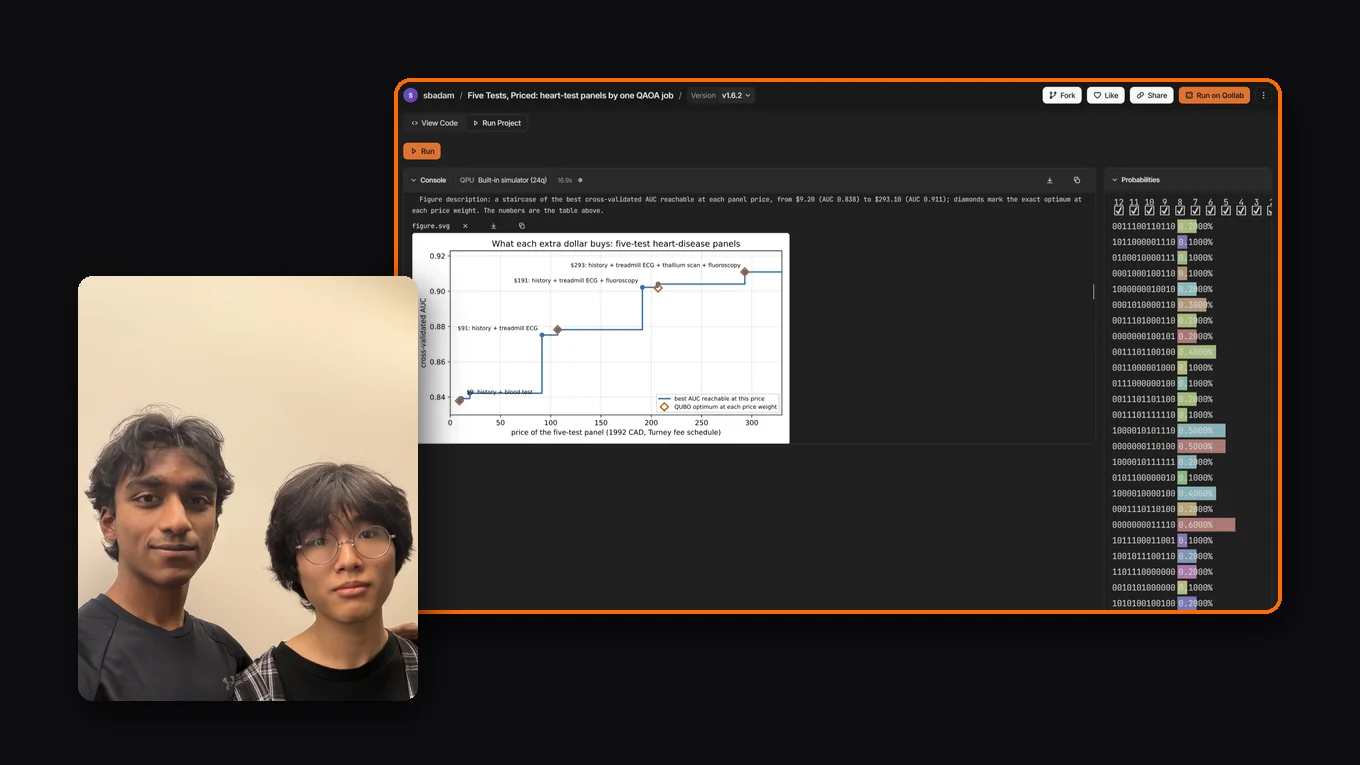The width and height of the screenshot is (1360, 765).
Task: Uncheck qubit 6 checkbox
Action: coord(1211,210)
